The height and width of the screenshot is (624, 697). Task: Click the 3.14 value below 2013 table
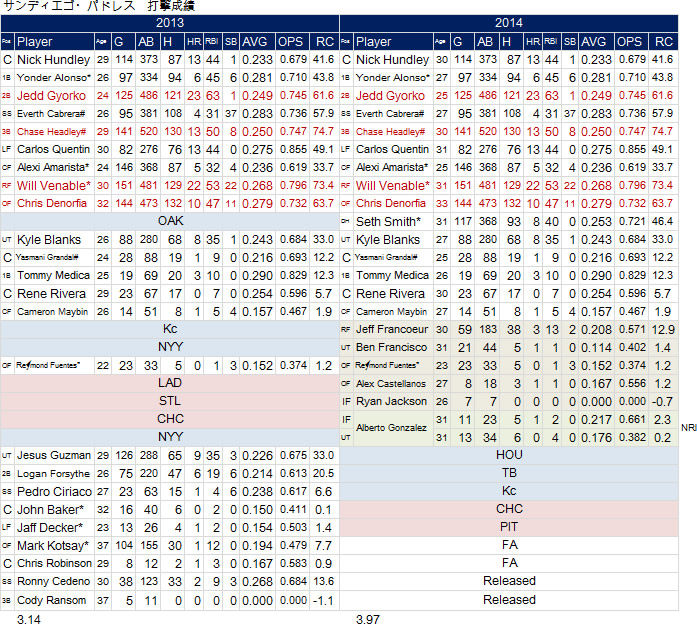coord(28,619)
